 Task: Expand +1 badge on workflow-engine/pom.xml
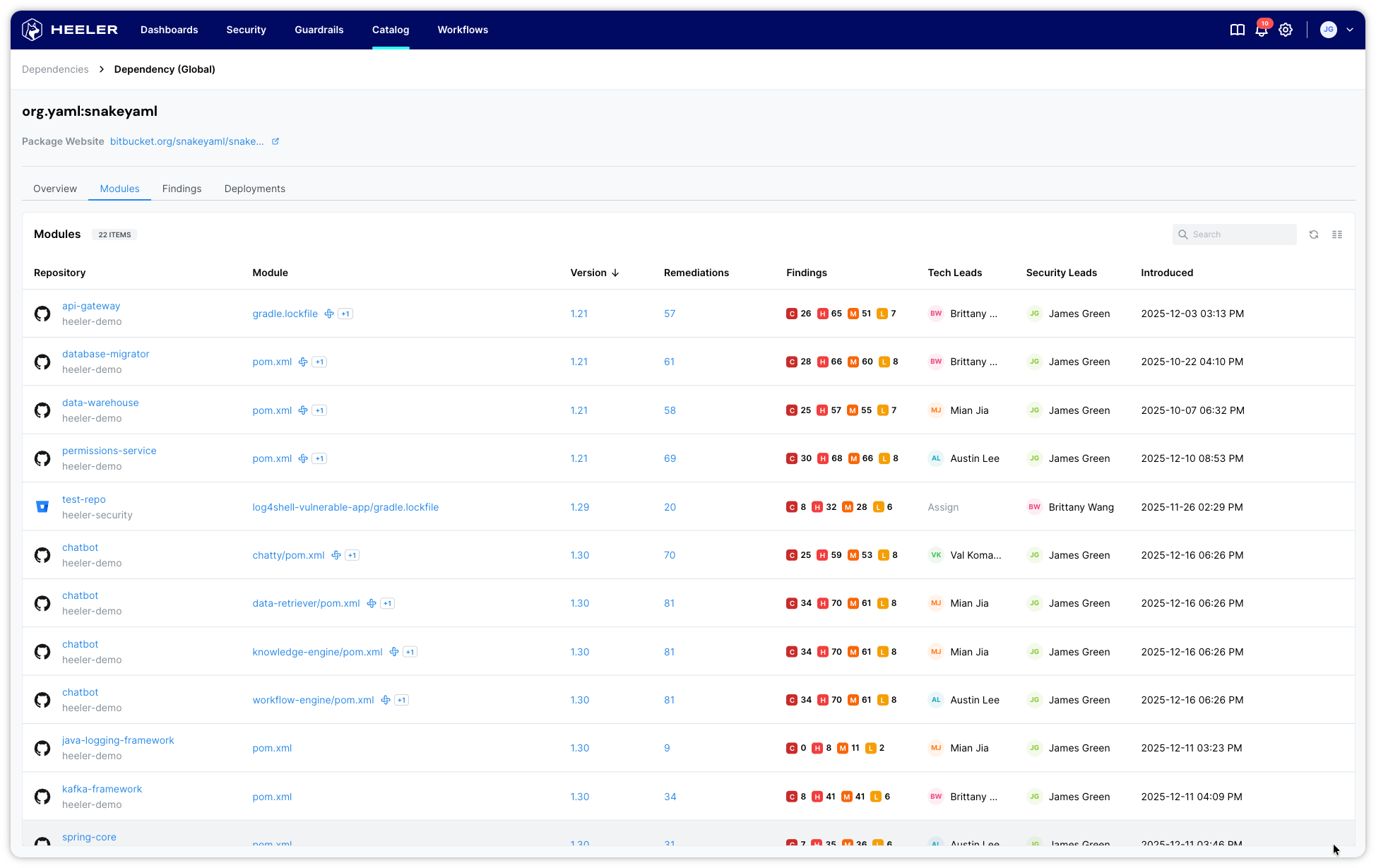tap(401, 700)
